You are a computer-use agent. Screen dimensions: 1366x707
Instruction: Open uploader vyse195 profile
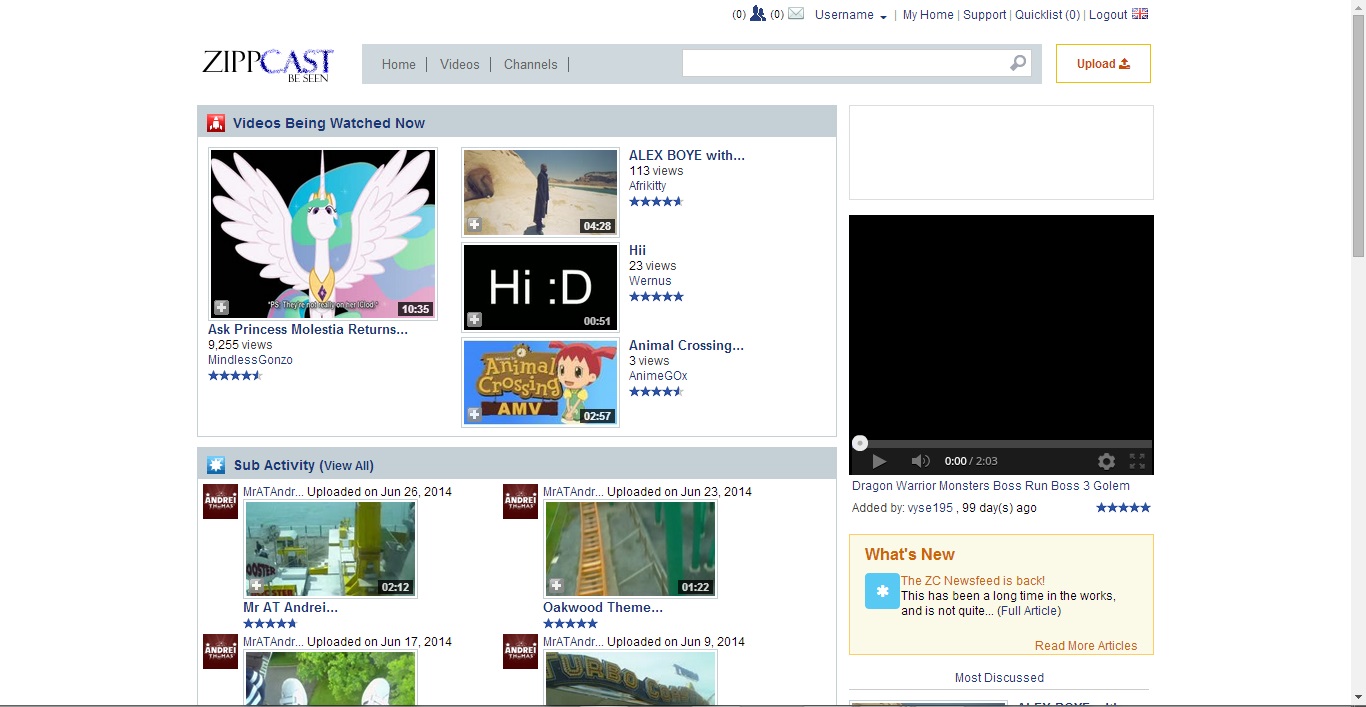[930, 508]
